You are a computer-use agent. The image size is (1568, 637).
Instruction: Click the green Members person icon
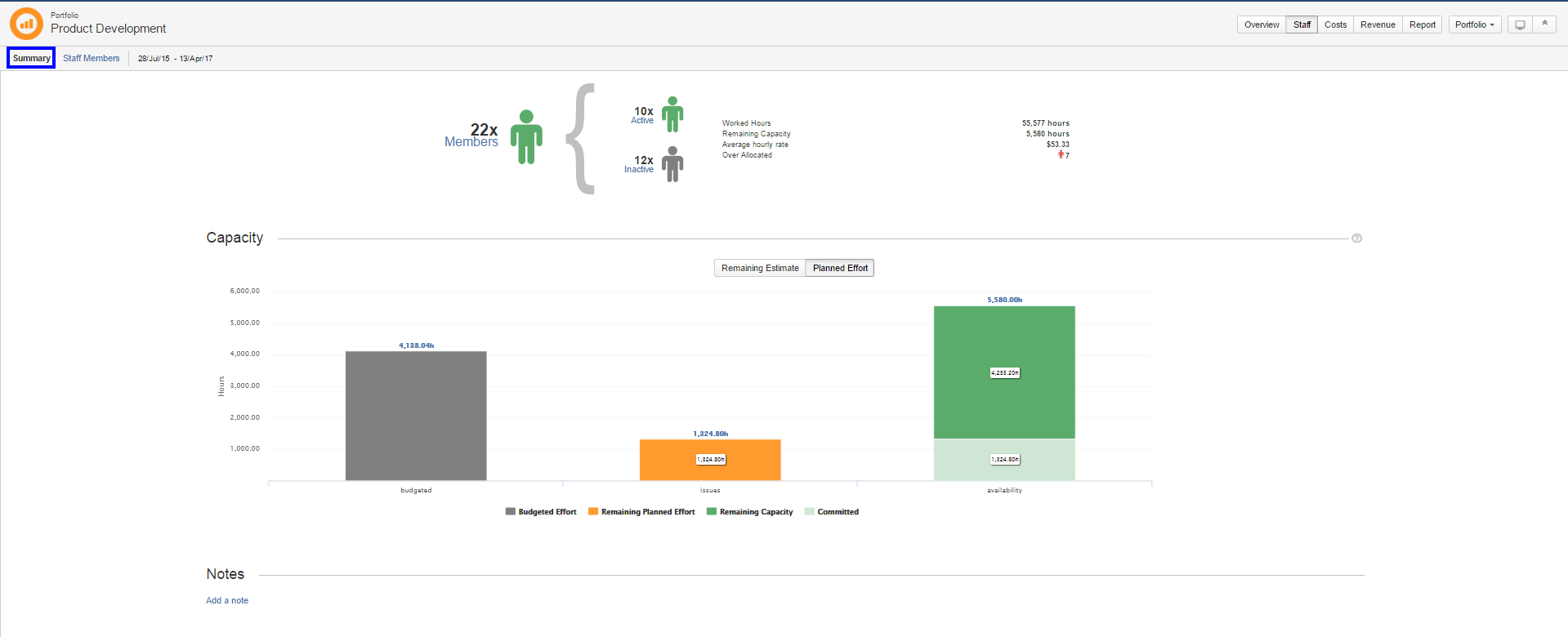(526, 137)
